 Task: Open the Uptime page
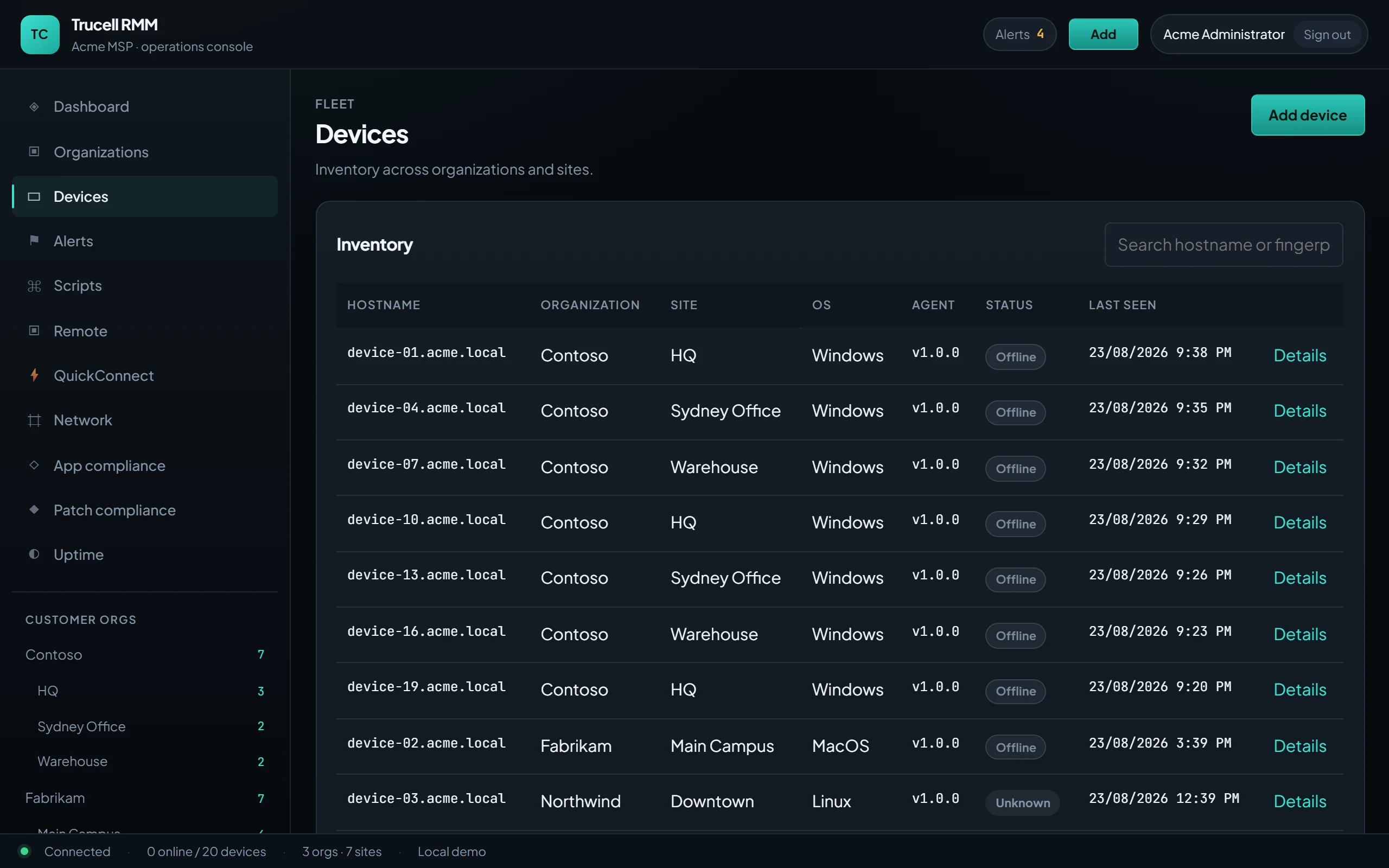pyautogui.click(x=145, y=555)
